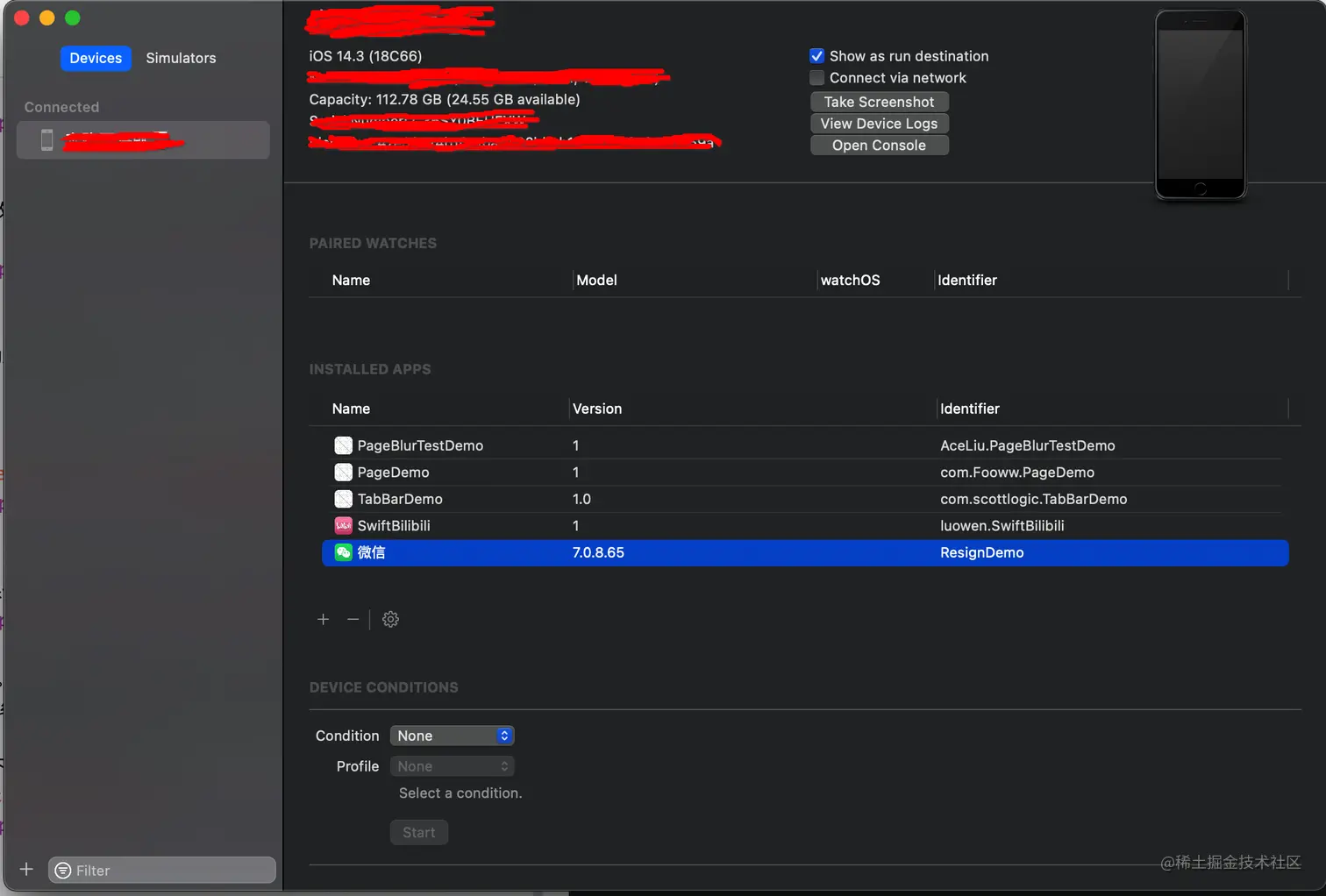Click the Paired Watches Model column header
This screenshot has height=896, width=1326.
click(x=596, y=281)
